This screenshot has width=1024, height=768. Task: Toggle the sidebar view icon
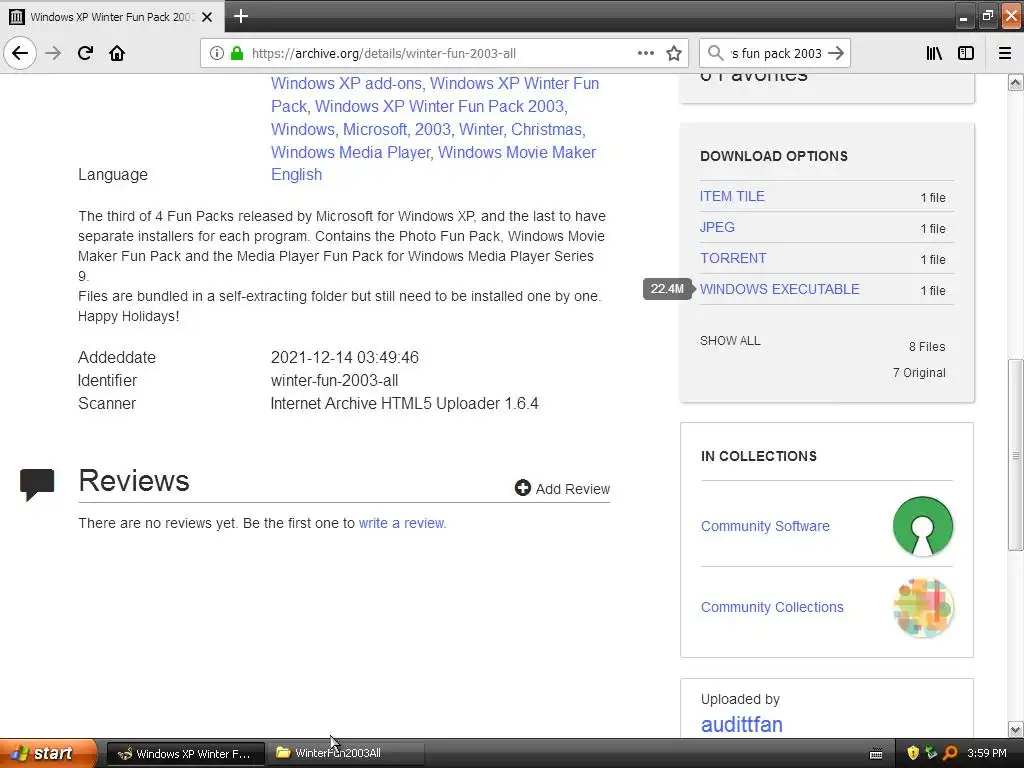[966, 54]
